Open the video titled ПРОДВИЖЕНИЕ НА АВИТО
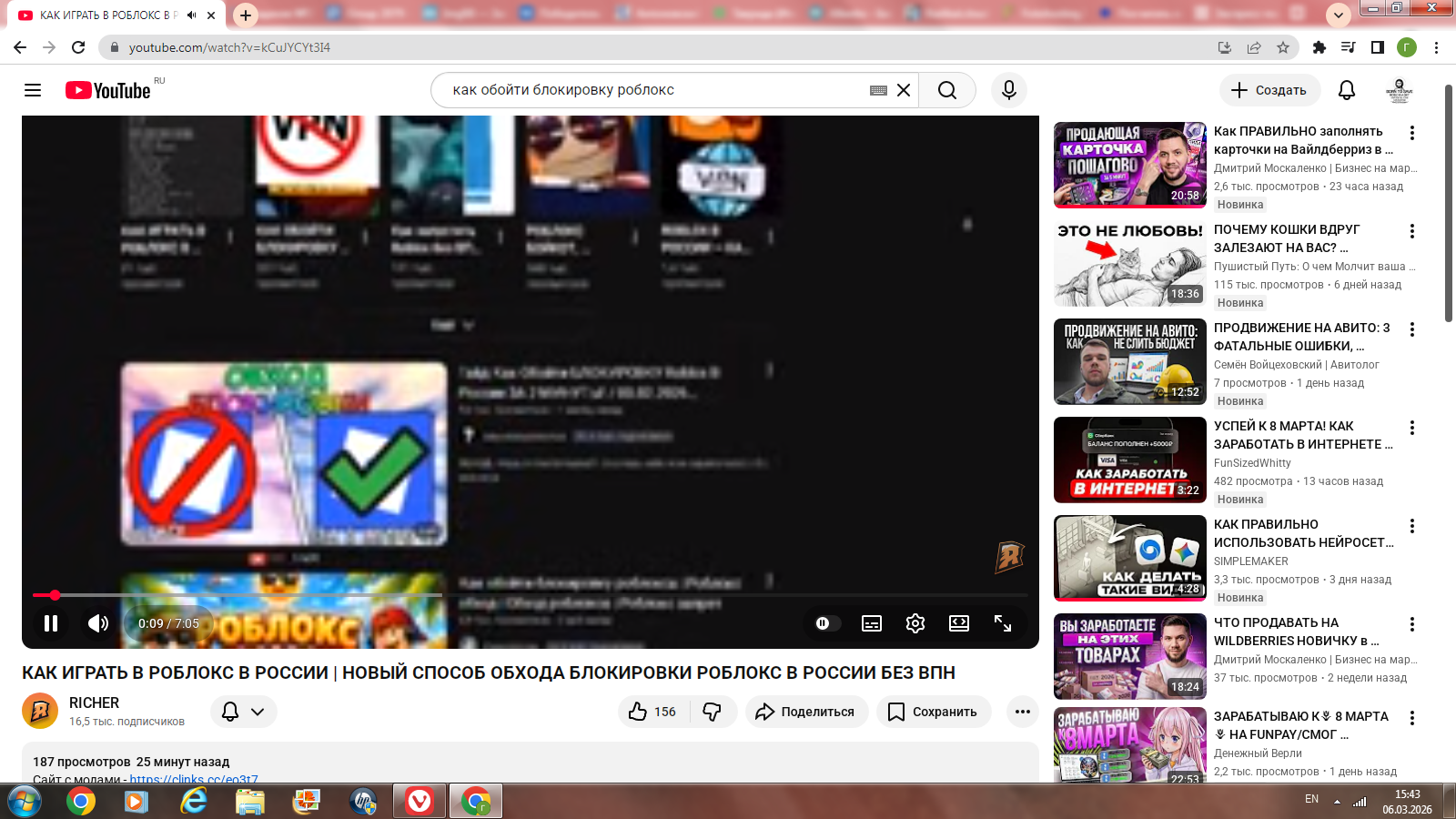 pos(1302,337)
